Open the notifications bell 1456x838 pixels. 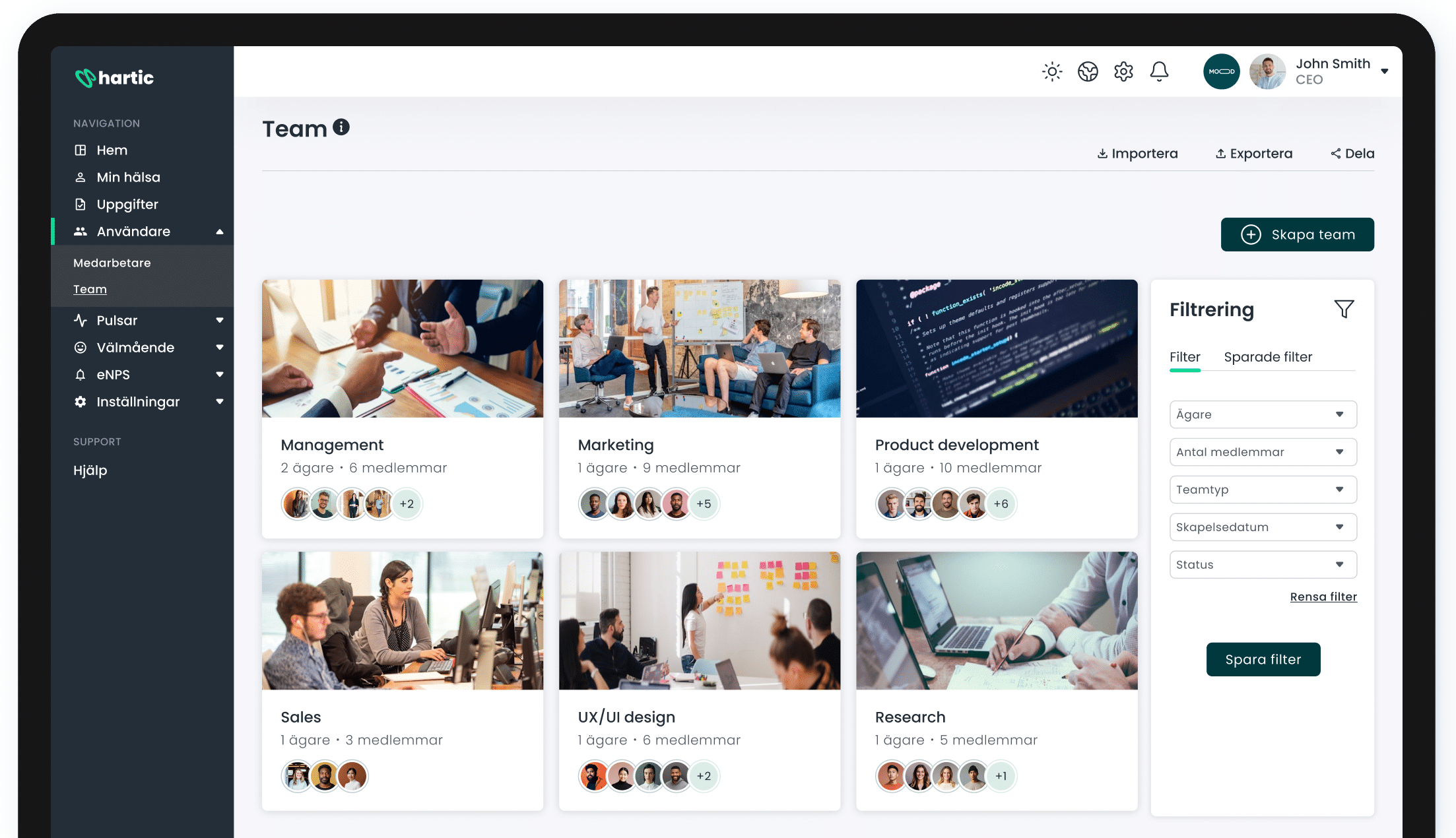(x=1159, y=71)
